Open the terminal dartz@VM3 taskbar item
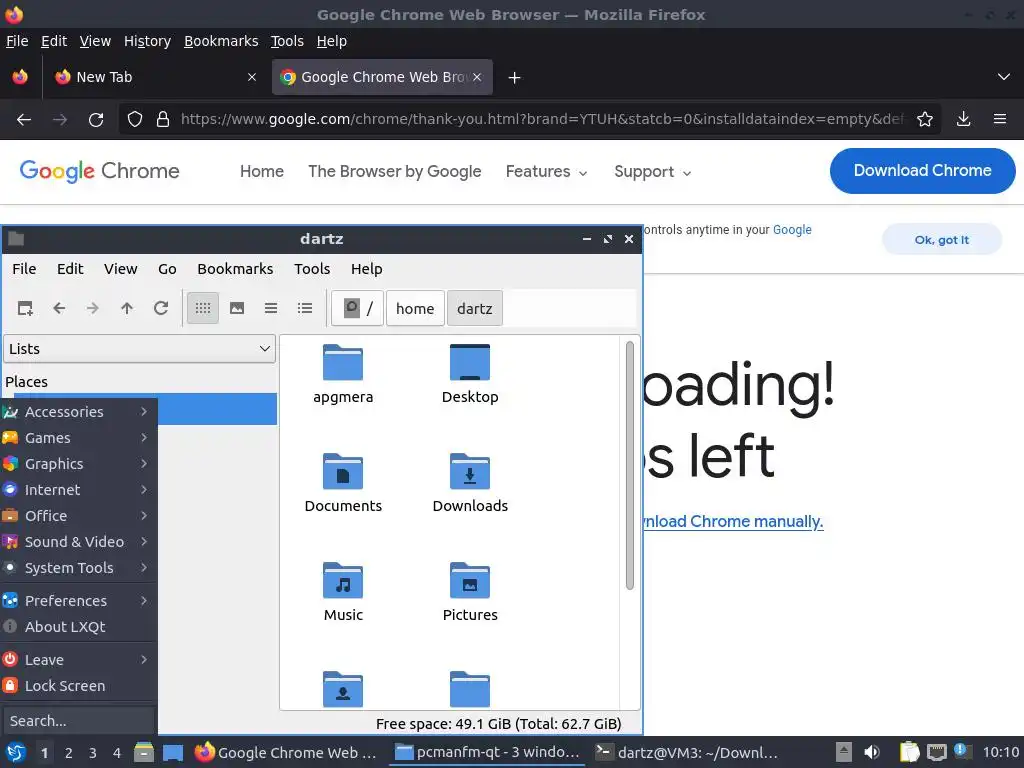Image resolution: width=1024 pixels, height=768 pixels. (687, 752)
